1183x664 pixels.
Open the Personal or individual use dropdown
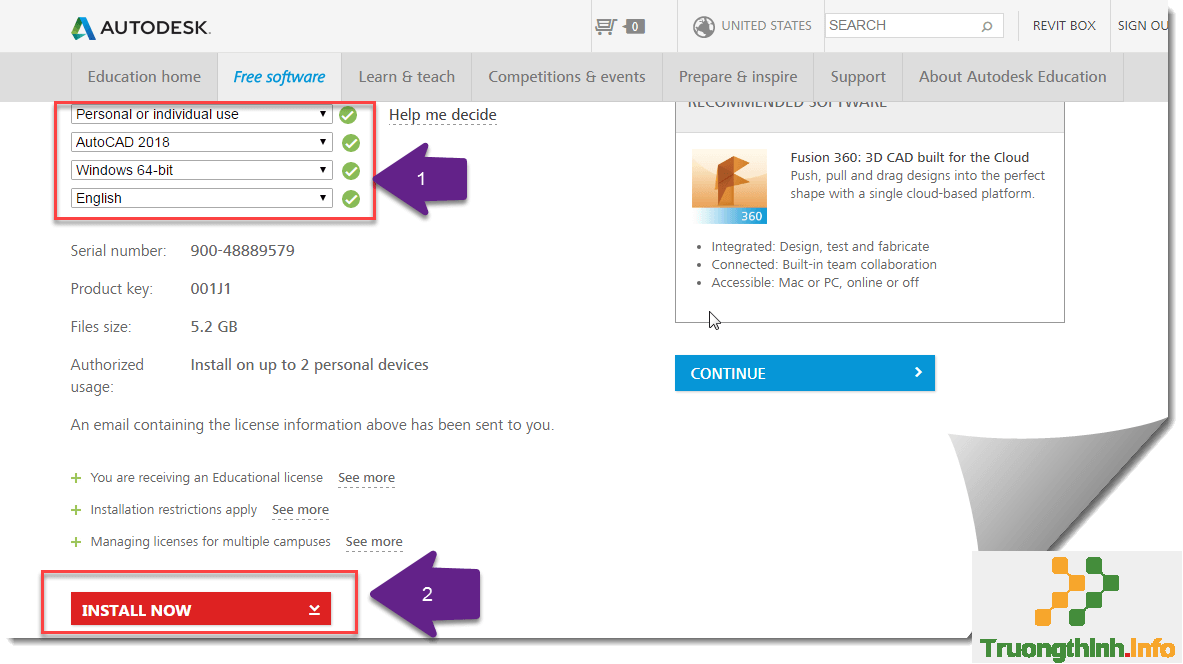point(201,114)
